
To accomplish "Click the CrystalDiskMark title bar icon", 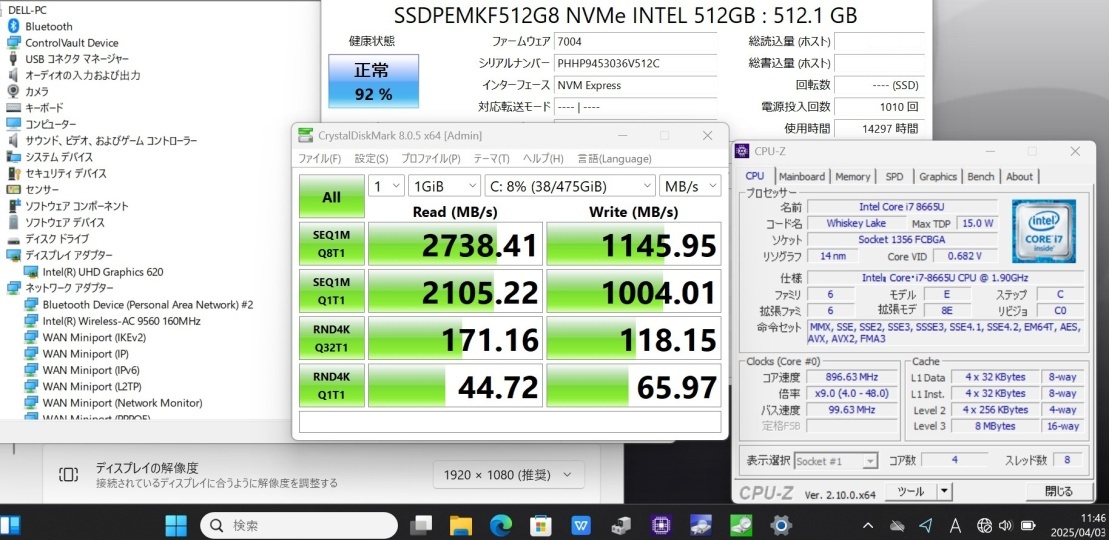I will pyautogui.click(x=305, y=135).
